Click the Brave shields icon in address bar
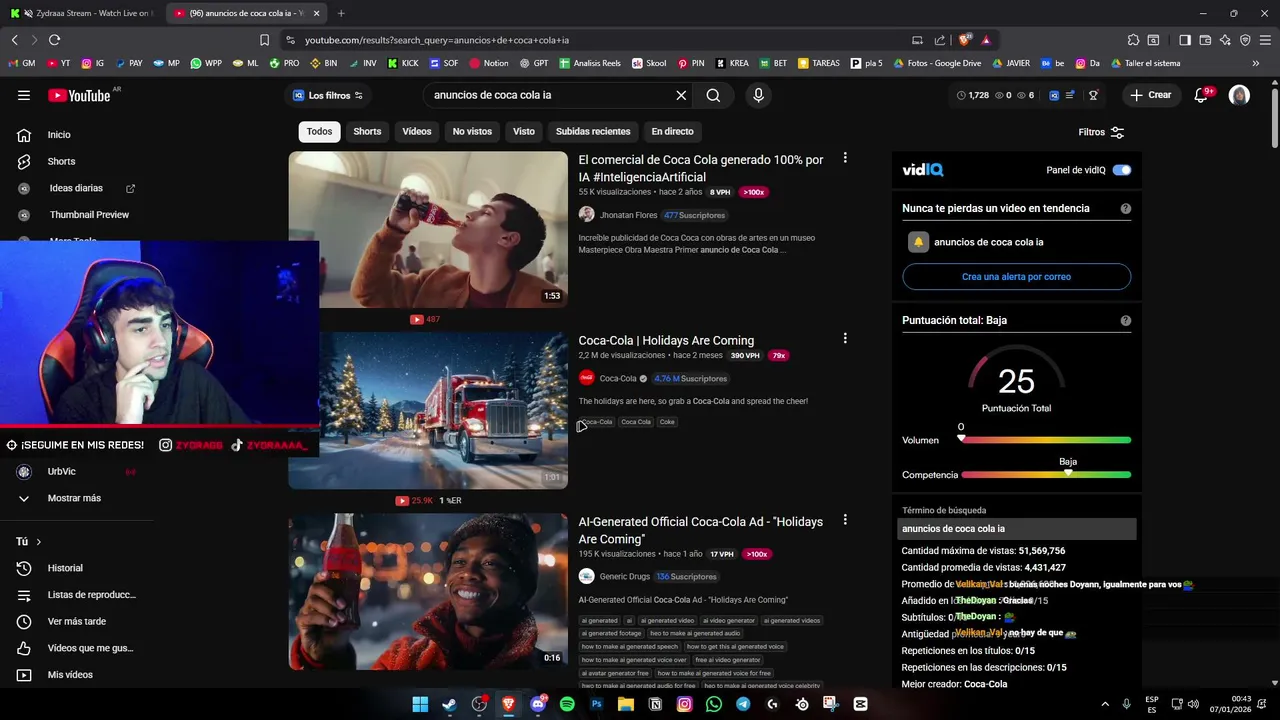This screenshot has height=720, width=1280. 964,40
